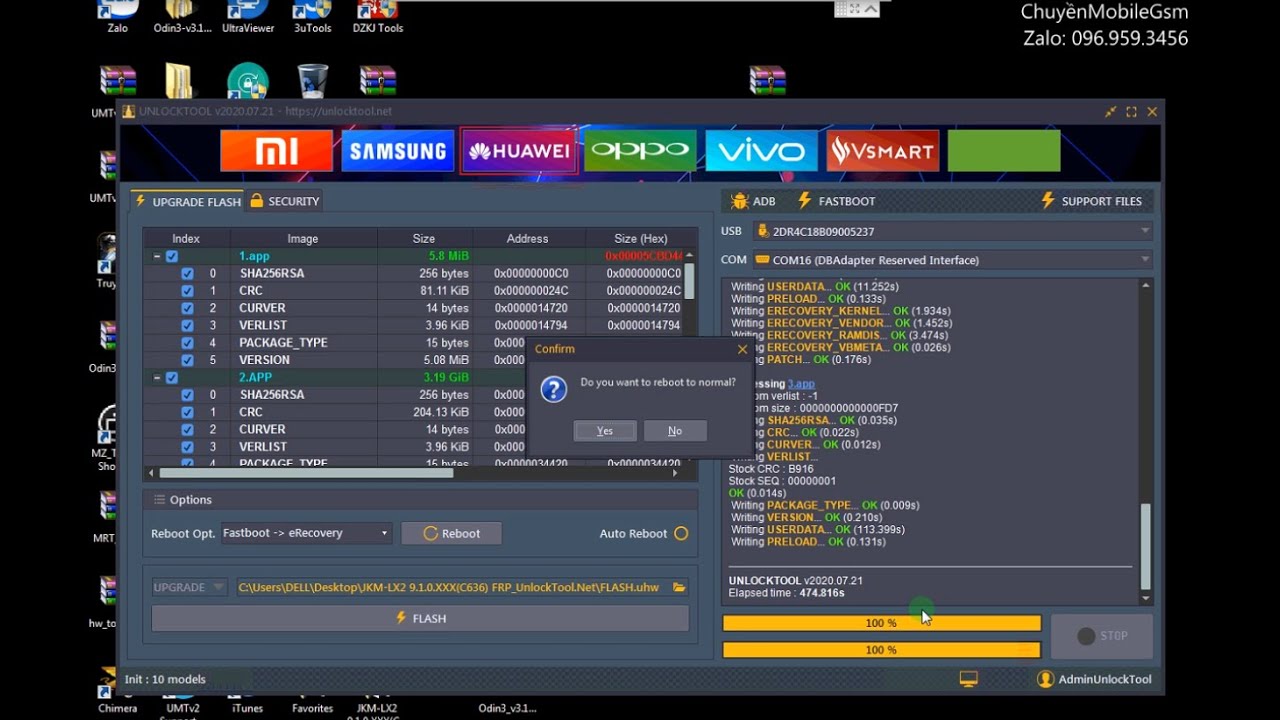Select the OPPO brand logo
This screenshot has width=1280, height=720.
[x=640, y=151]
